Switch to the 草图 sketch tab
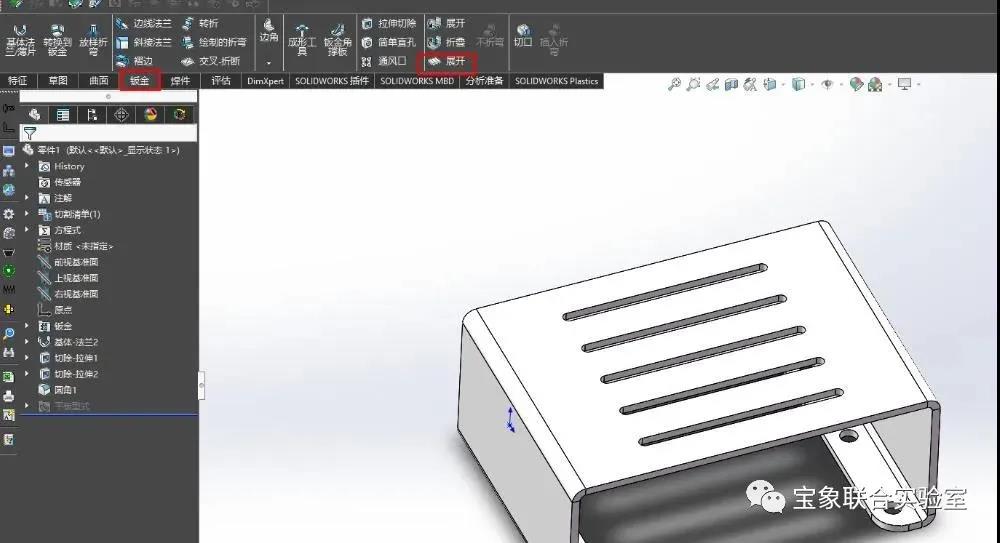1000x543 pixels. (x=58, y=81)
